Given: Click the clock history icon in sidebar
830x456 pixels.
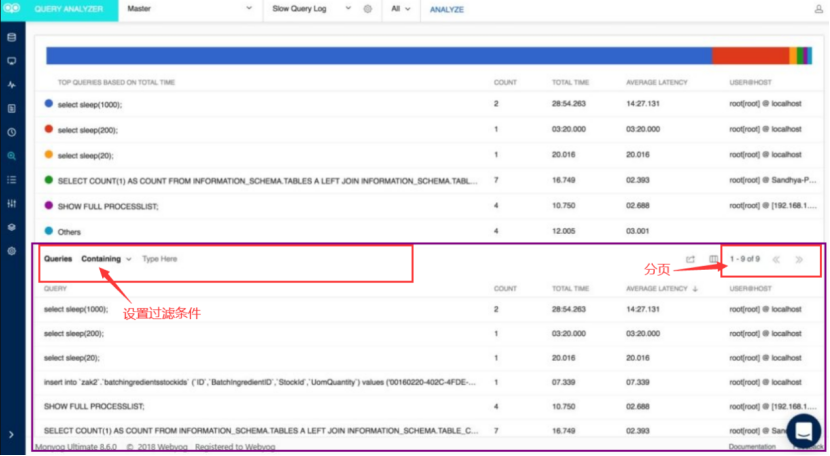Looking at the screenshot, I should [11, 132].
